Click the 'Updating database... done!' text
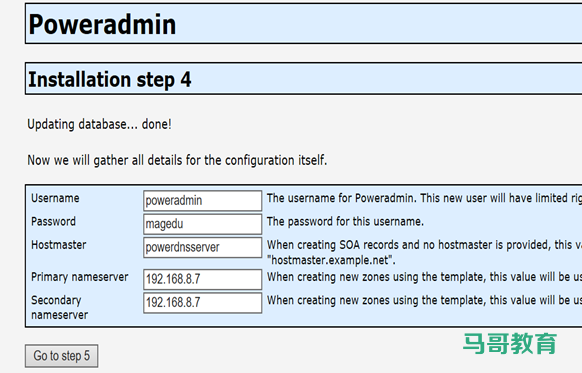582x373 pixels. (99, 124)
